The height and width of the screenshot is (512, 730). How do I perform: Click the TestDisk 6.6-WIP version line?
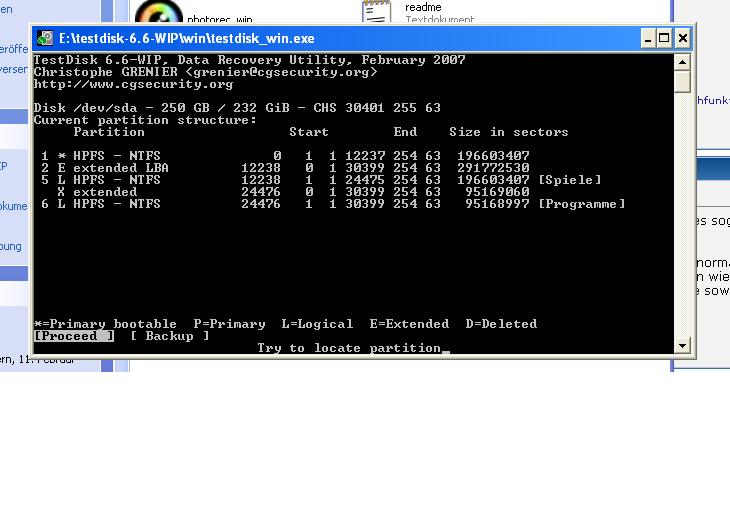250,60
